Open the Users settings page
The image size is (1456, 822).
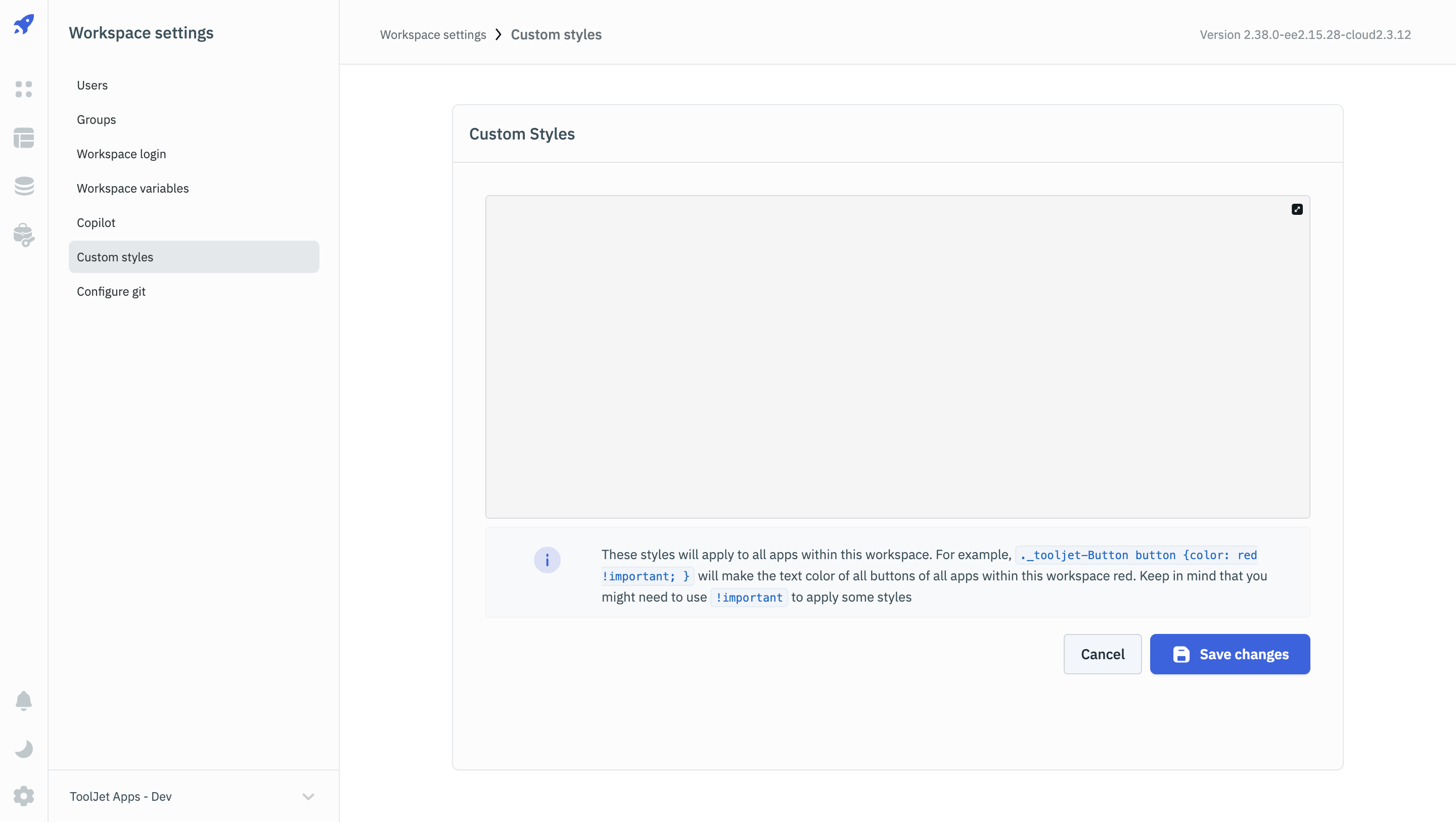(x=92, y=85)
